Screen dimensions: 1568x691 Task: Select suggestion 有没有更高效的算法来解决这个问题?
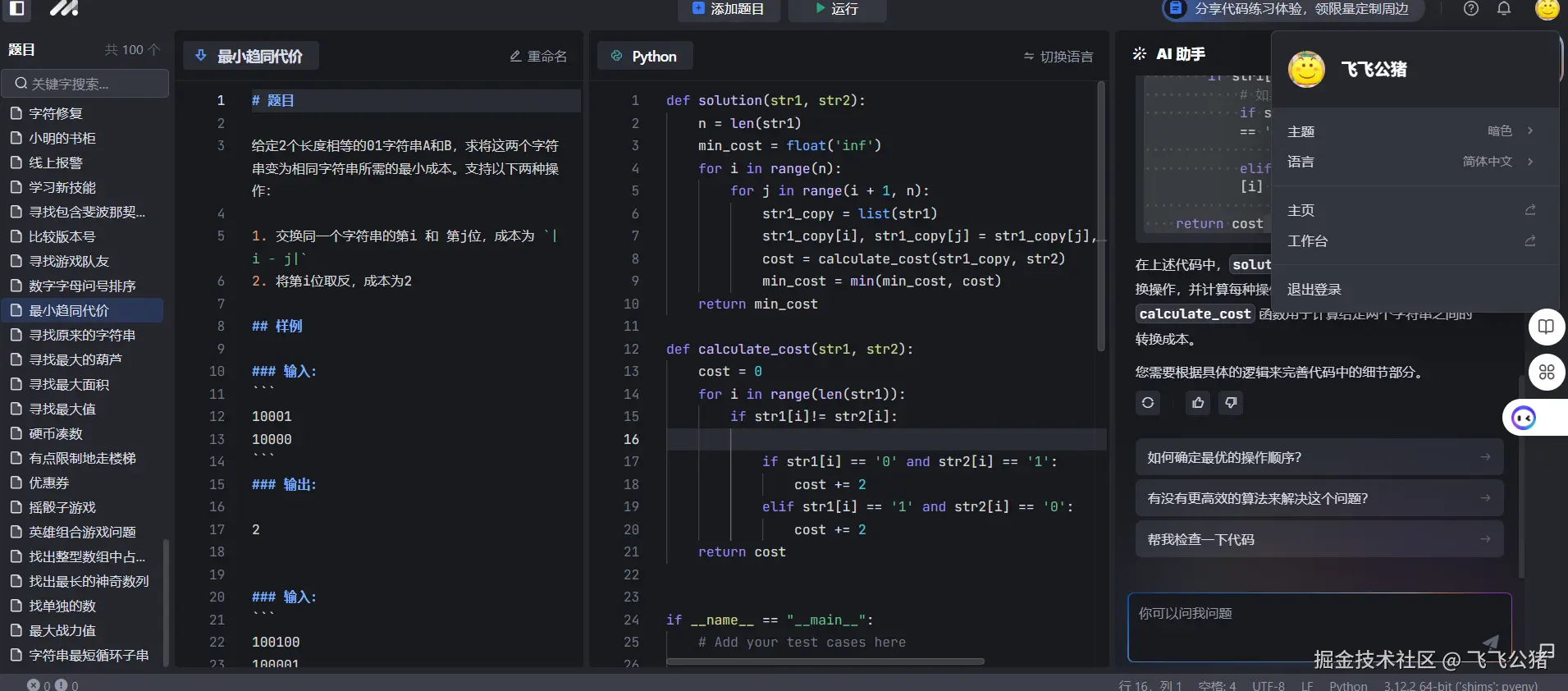[x=1319, y=498]
